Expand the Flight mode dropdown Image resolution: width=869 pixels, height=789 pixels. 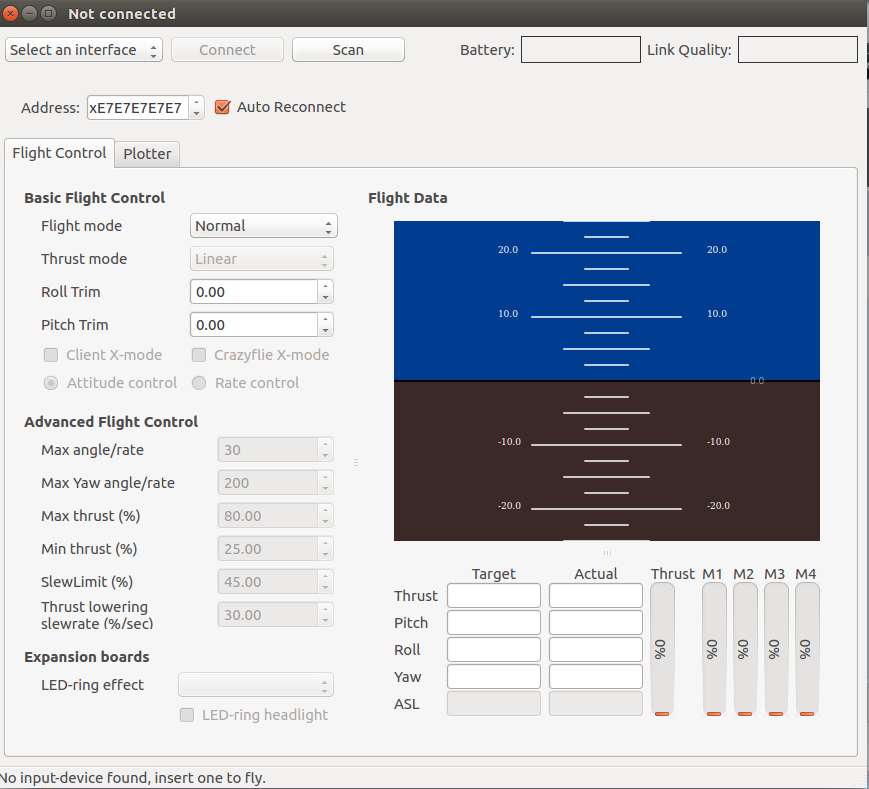tap(263, 226)
